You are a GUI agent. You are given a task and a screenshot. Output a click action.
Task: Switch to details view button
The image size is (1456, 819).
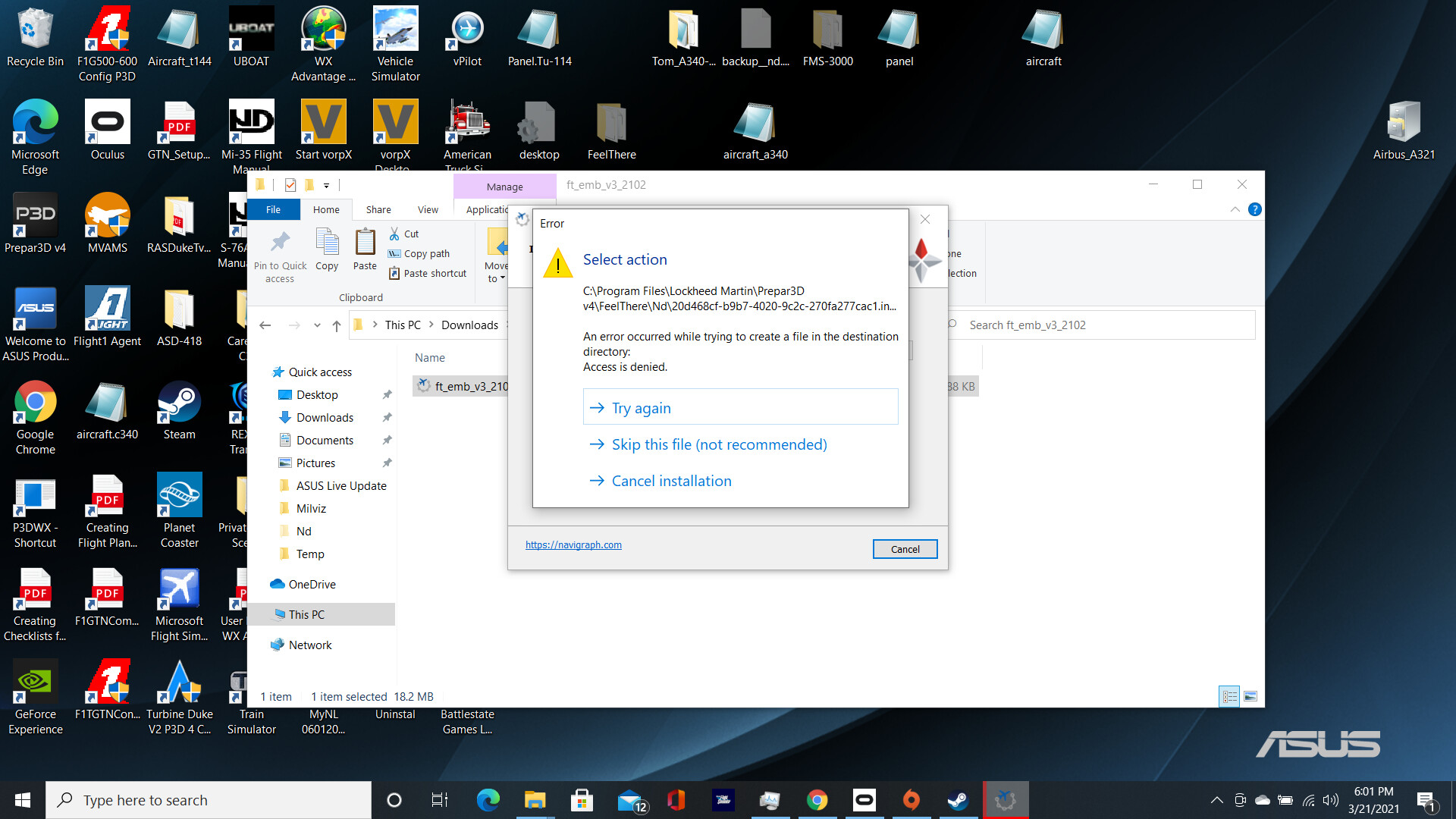point(1229,696)
